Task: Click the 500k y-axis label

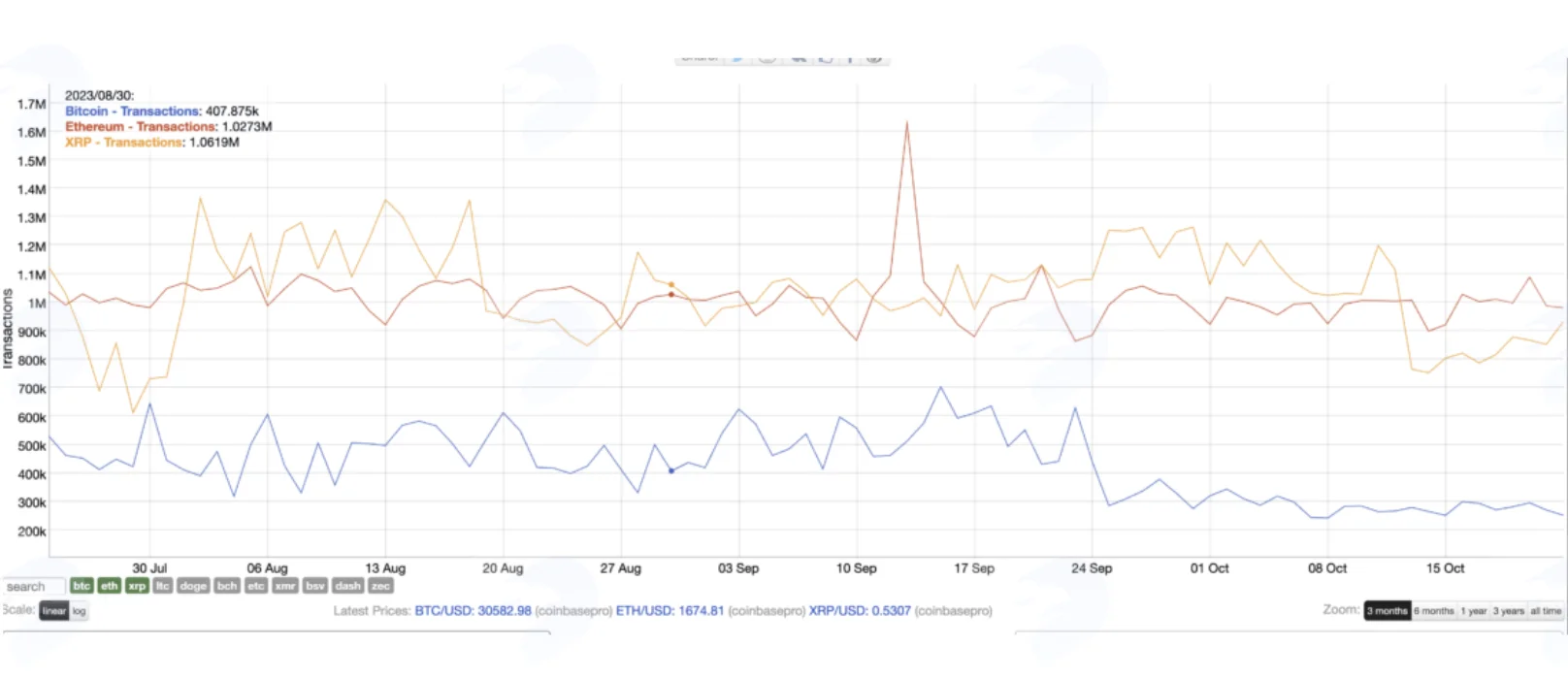Action: pyautogui.click(x=31, y=446)
